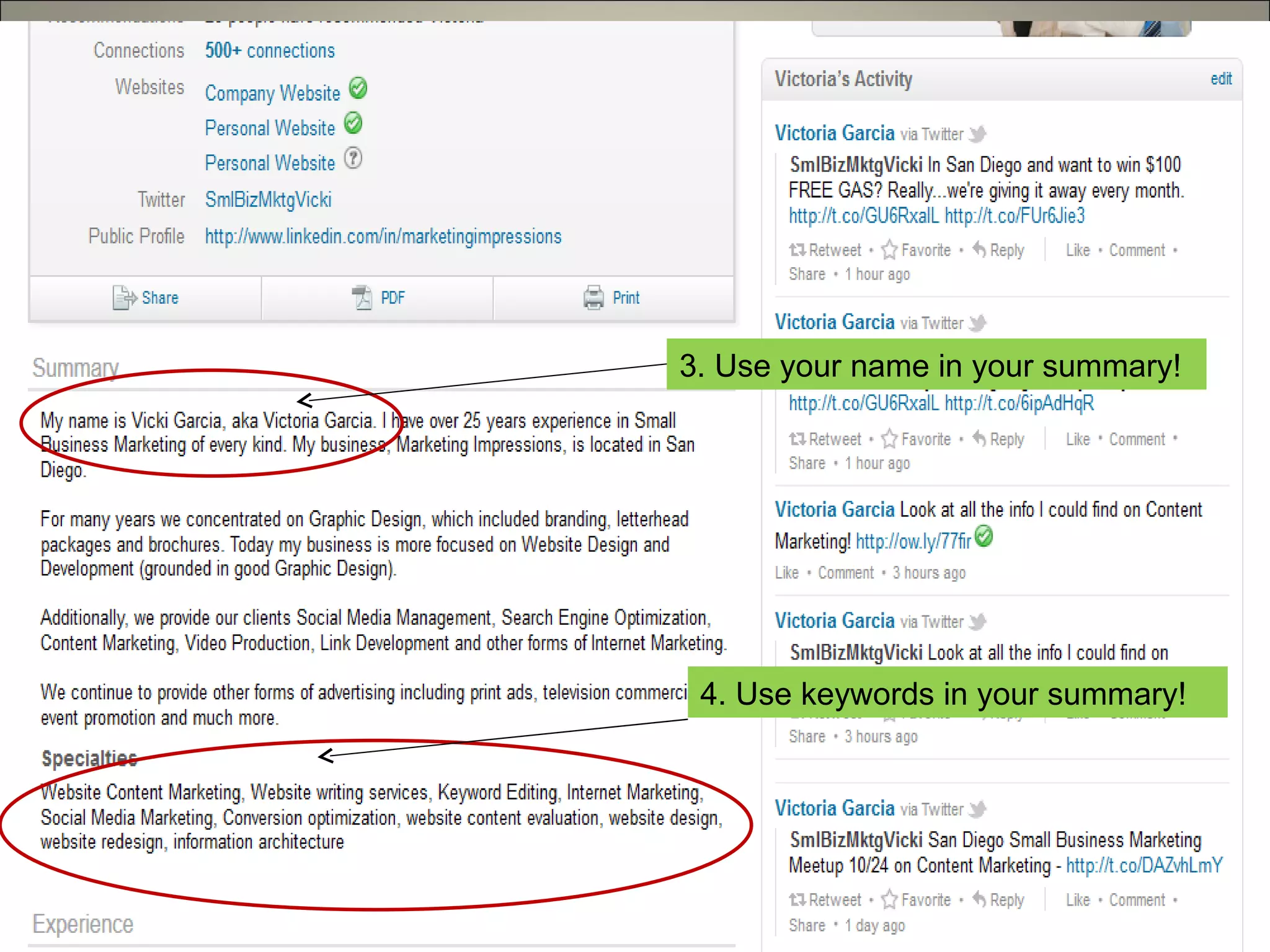This screenshot has height=952, width=1270.
Task: Click Twitter bird icon on Meetup post
Action: [x=978, y=809]
